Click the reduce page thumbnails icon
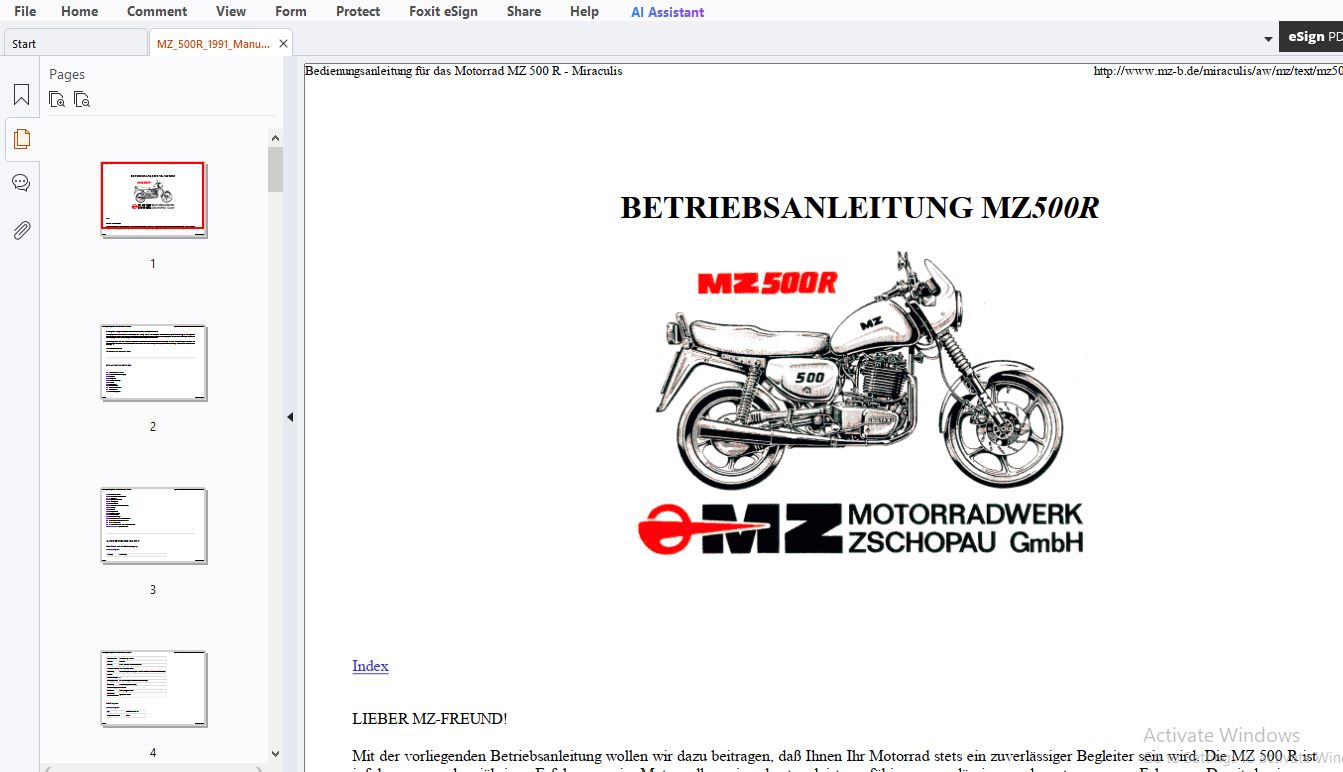The width and height of the screenshot is (1343, 772). coord(82,100)
